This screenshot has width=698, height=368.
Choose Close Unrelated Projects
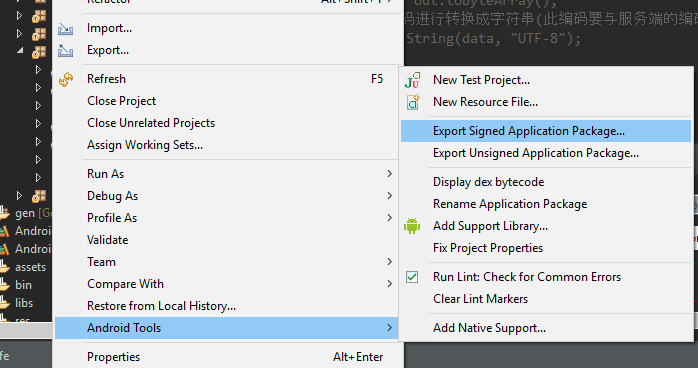coord(151,123)
